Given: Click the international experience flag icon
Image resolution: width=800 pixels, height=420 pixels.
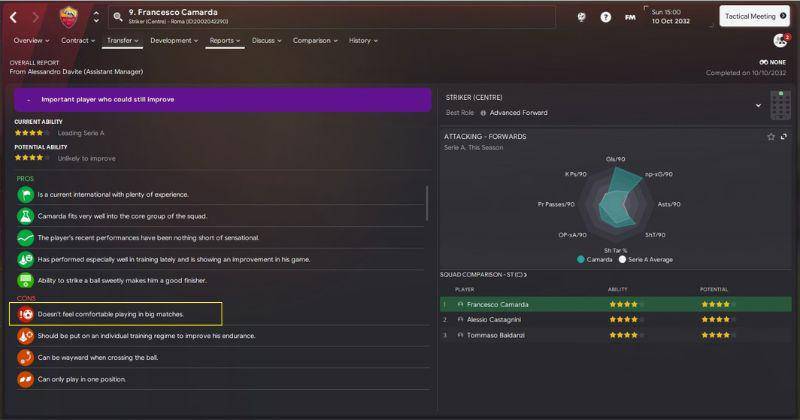Looking at the screenshot, I should point(26,194).
